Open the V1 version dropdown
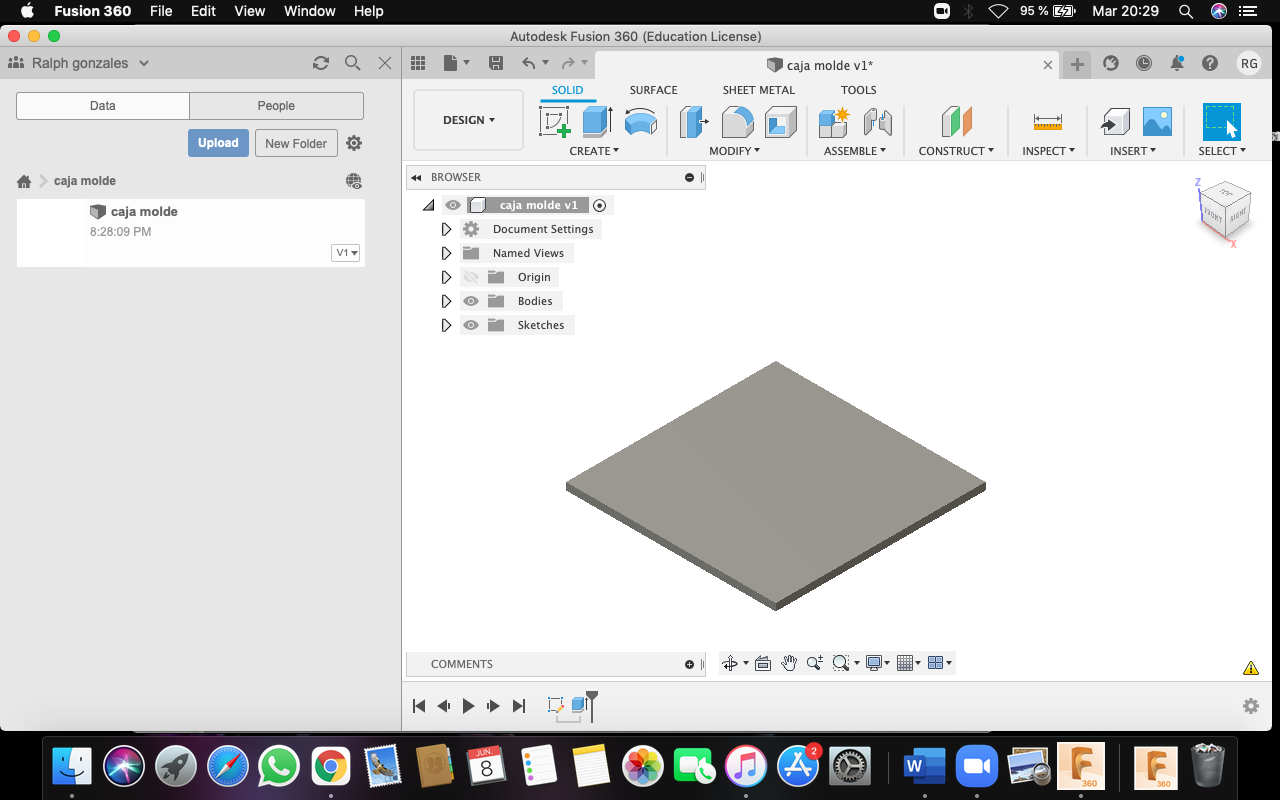This screenshot has width=1280, height=800. pos(346,253)
